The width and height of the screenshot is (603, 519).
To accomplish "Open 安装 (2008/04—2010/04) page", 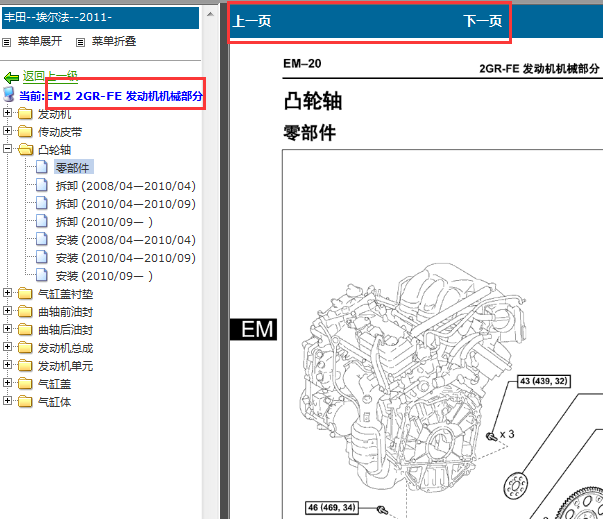I will coord(125,240).
